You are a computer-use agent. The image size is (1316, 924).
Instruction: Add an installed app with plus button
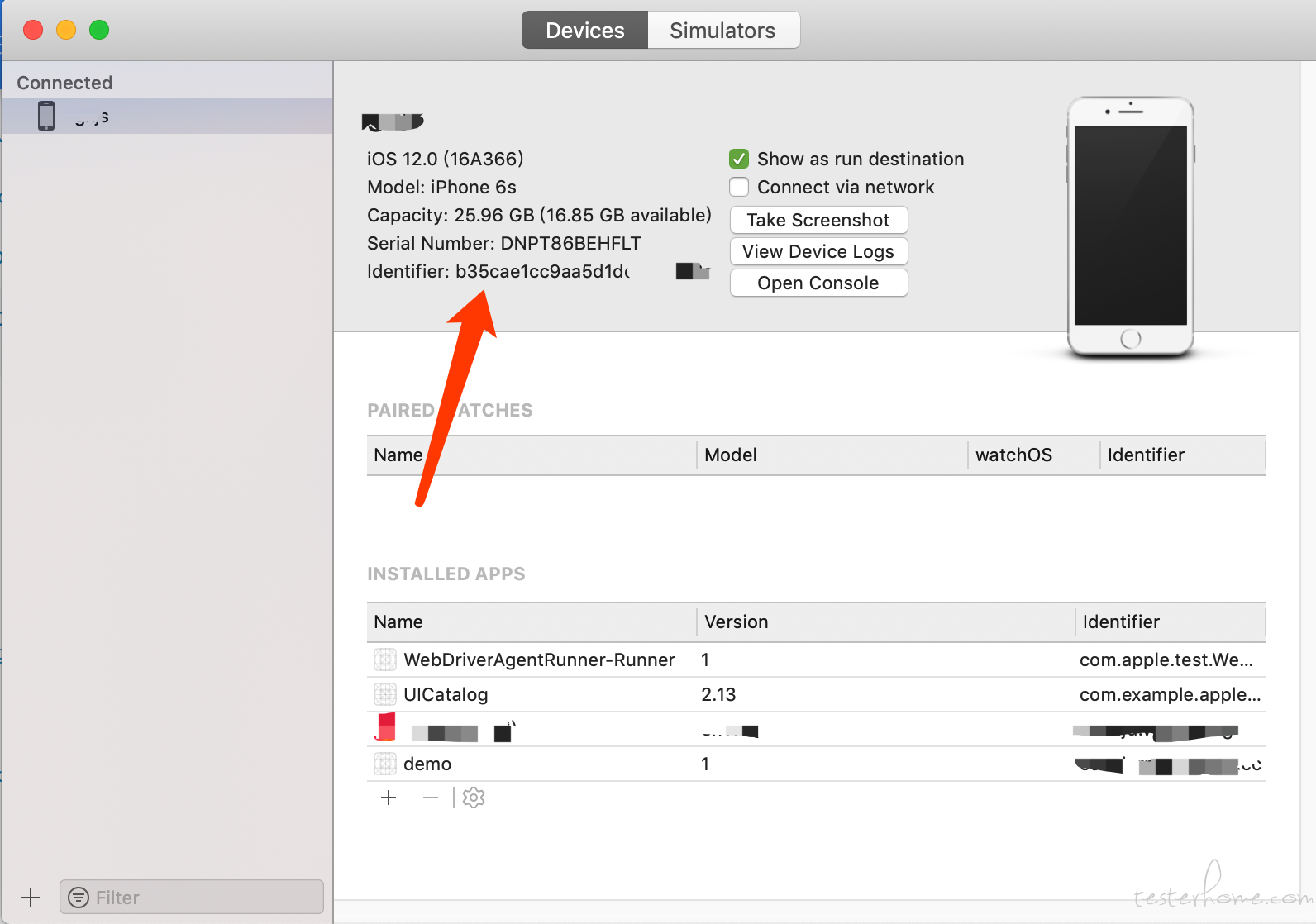(x=389, y=798)
